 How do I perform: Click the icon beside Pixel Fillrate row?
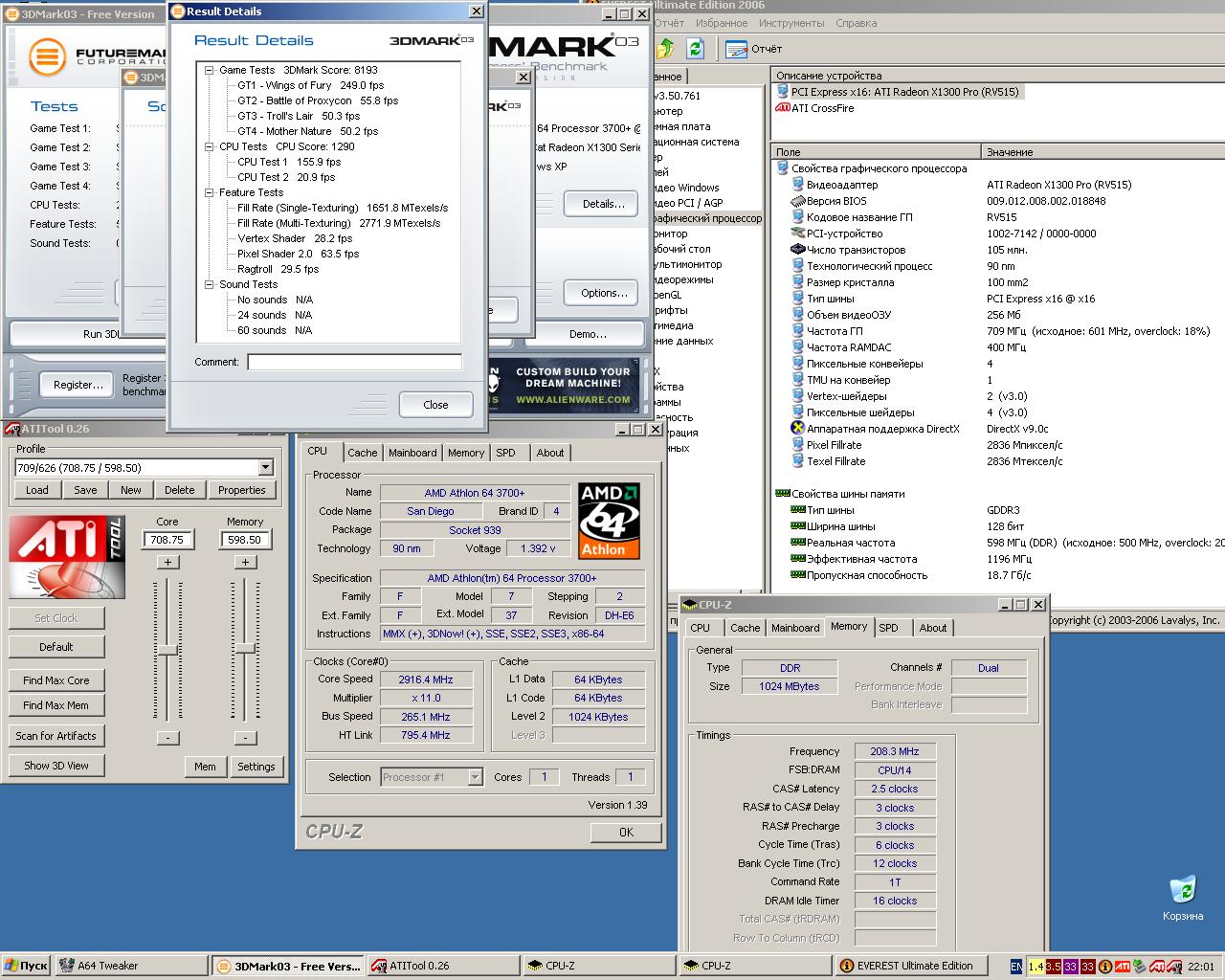[797, 445]
